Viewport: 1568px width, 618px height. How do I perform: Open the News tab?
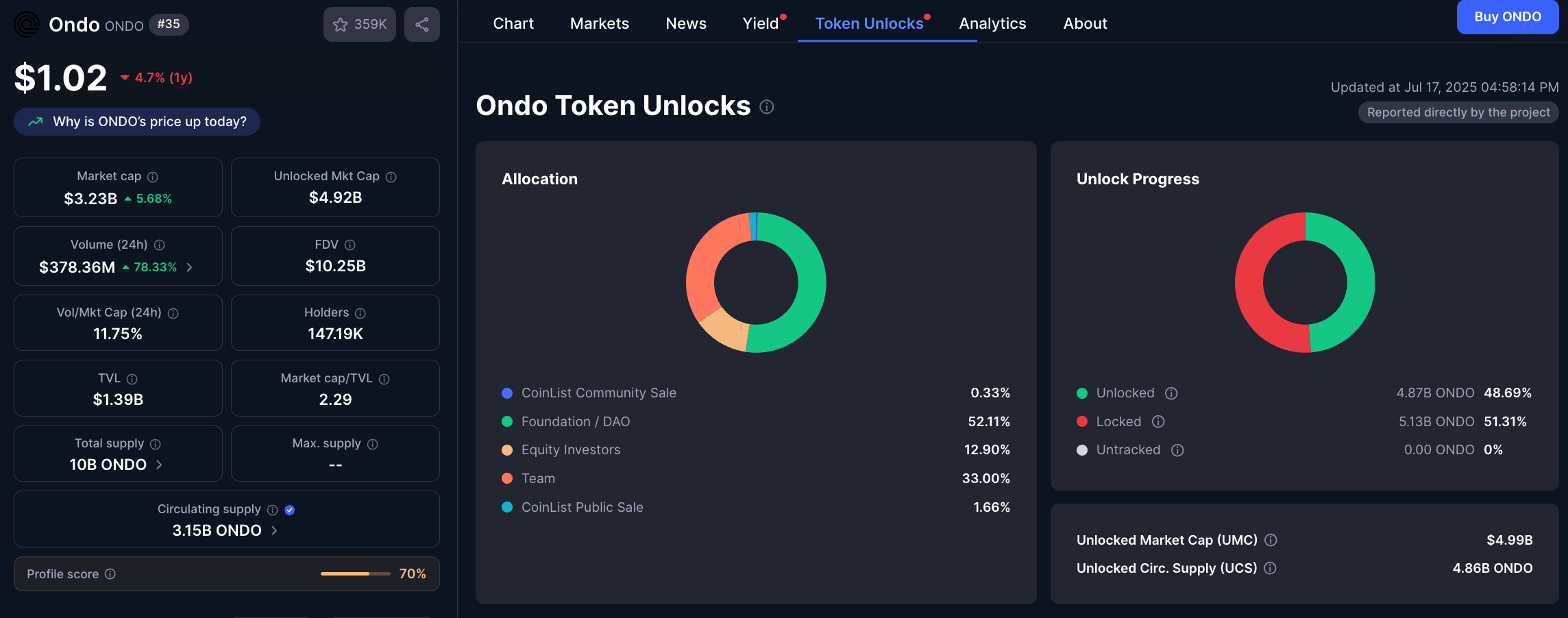coord(686,23)
